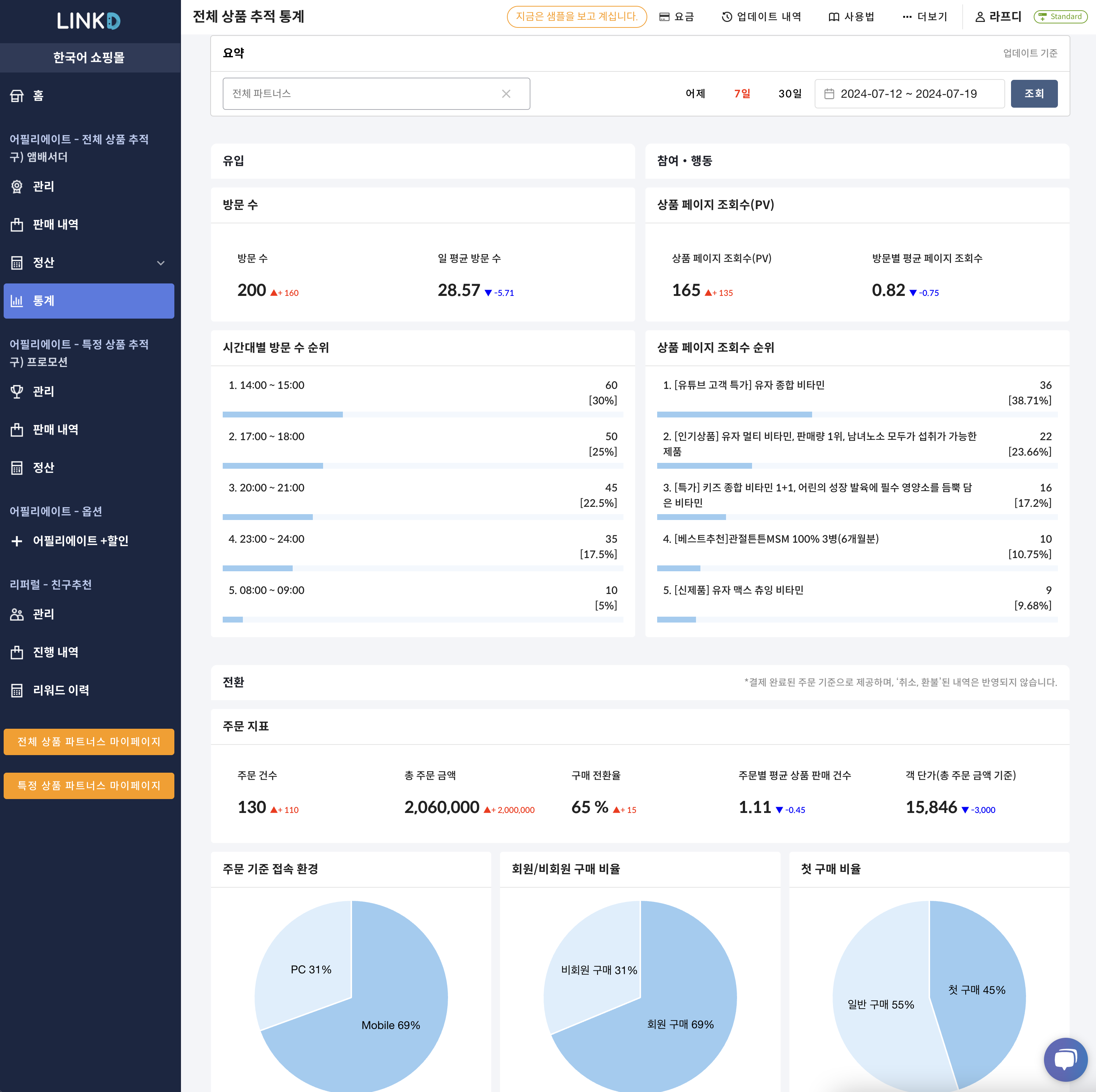1096x1092 pixels.
Task: Click the people 관리 icon under 리퍼럴
Action: 17,614
